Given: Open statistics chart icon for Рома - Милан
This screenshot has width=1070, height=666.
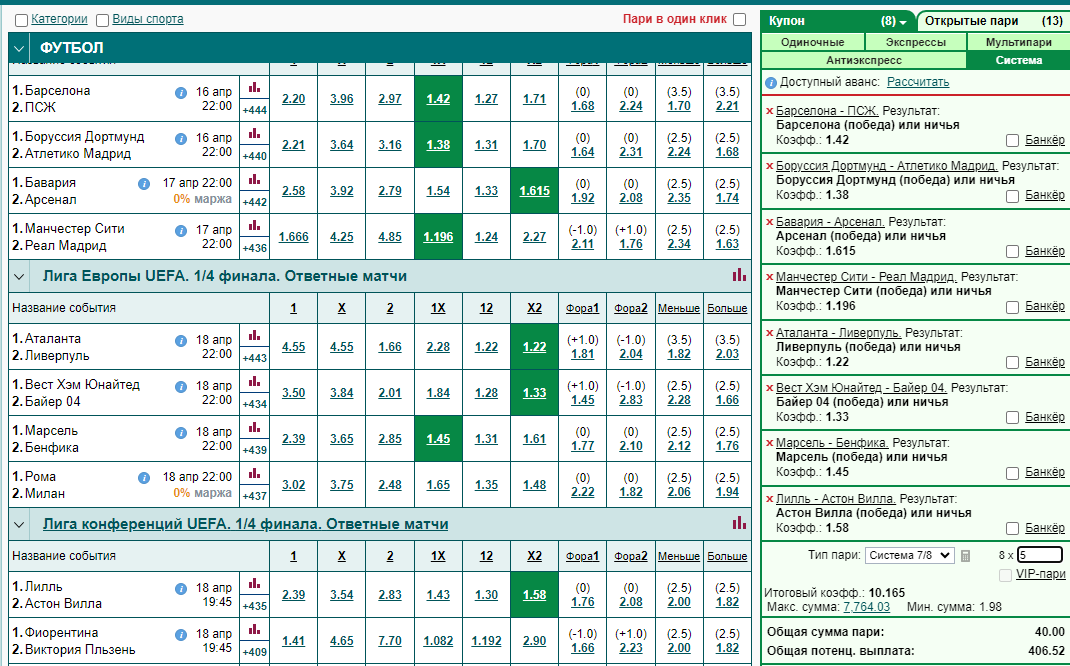Looking at the screenshot, I should pos(255,473).
